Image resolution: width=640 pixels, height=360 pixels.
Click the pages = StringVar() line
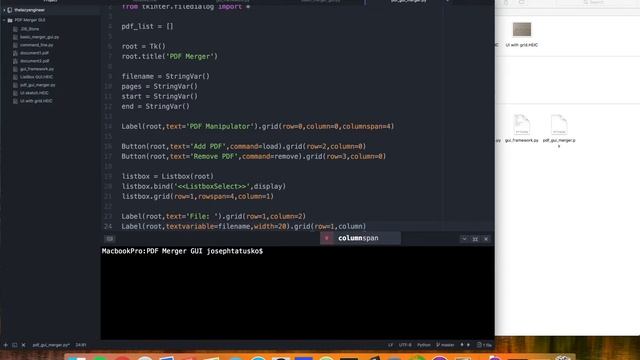[x=159, y=87]
